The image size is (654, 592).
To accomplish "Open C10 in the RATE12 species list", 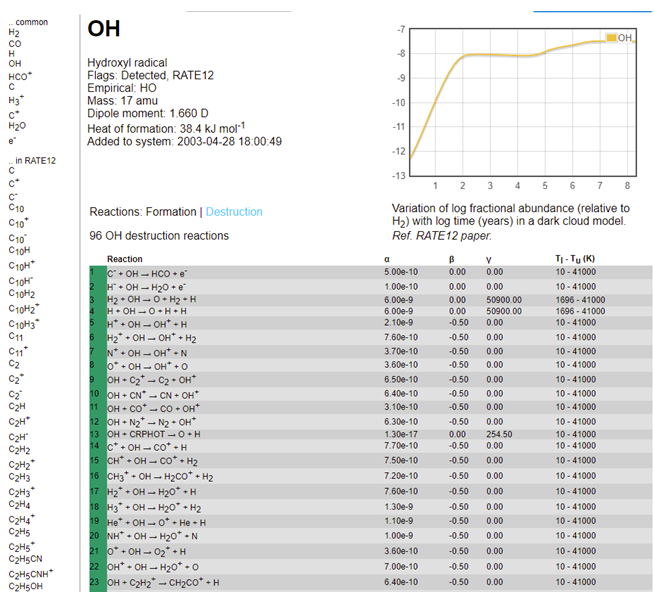I will coord(16,208).
